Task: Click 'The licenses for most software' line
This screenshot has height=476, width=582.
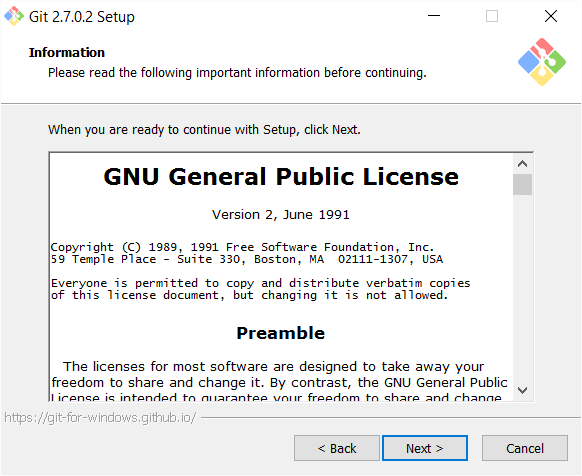Action: point(274,367)
